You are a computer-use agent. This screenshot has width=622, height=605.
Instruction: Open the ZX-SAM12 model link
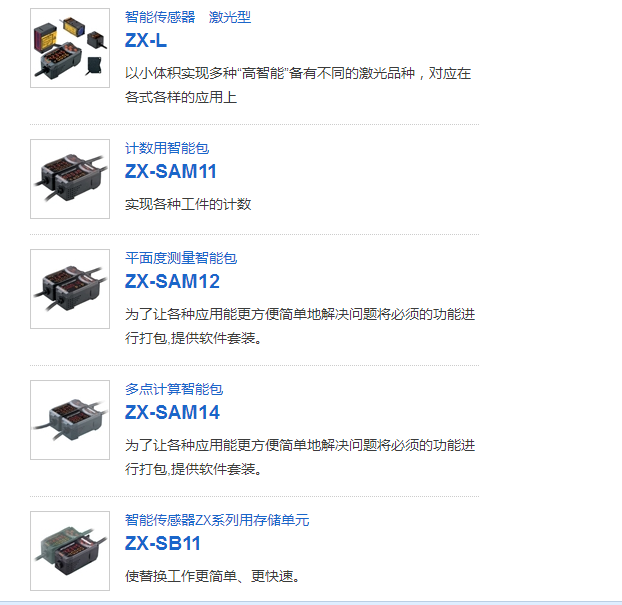coord(172,281)
